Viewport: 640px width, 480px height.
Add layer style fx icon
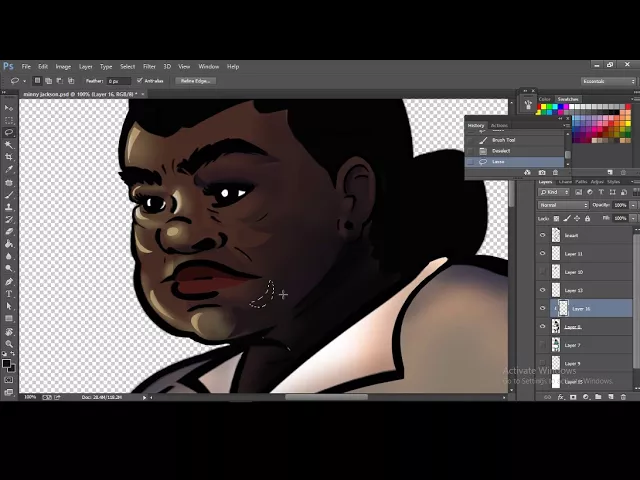coord(560,397)
